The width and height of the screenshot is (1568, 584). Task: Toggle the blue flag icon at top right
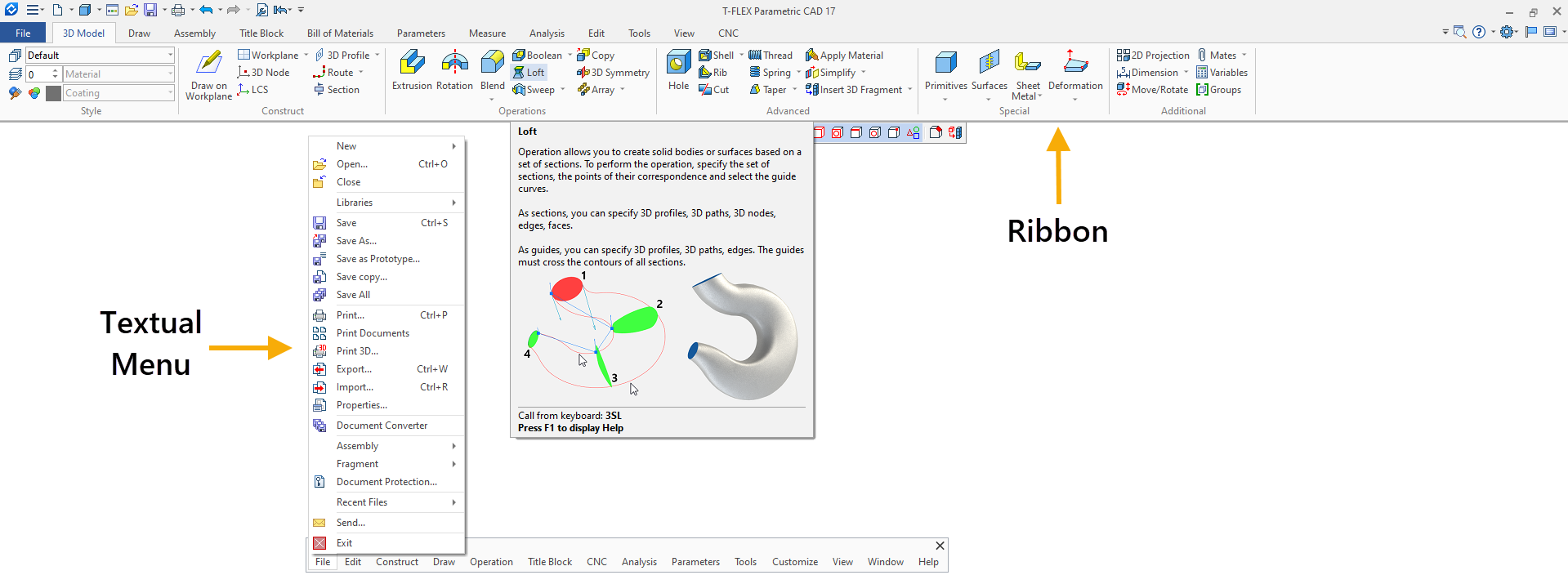tap(1531, 32)
